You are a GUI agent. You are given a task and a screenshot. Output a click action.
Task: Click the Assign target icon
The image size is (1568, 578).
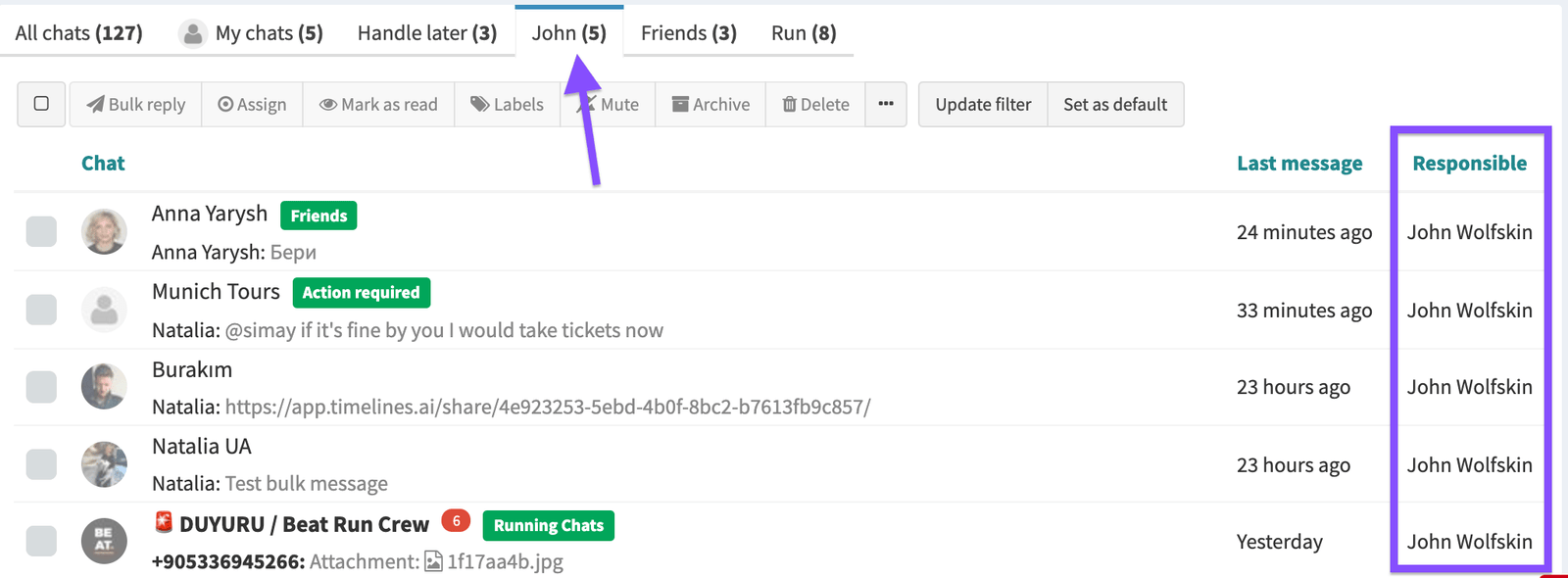(x=225, y=105)
